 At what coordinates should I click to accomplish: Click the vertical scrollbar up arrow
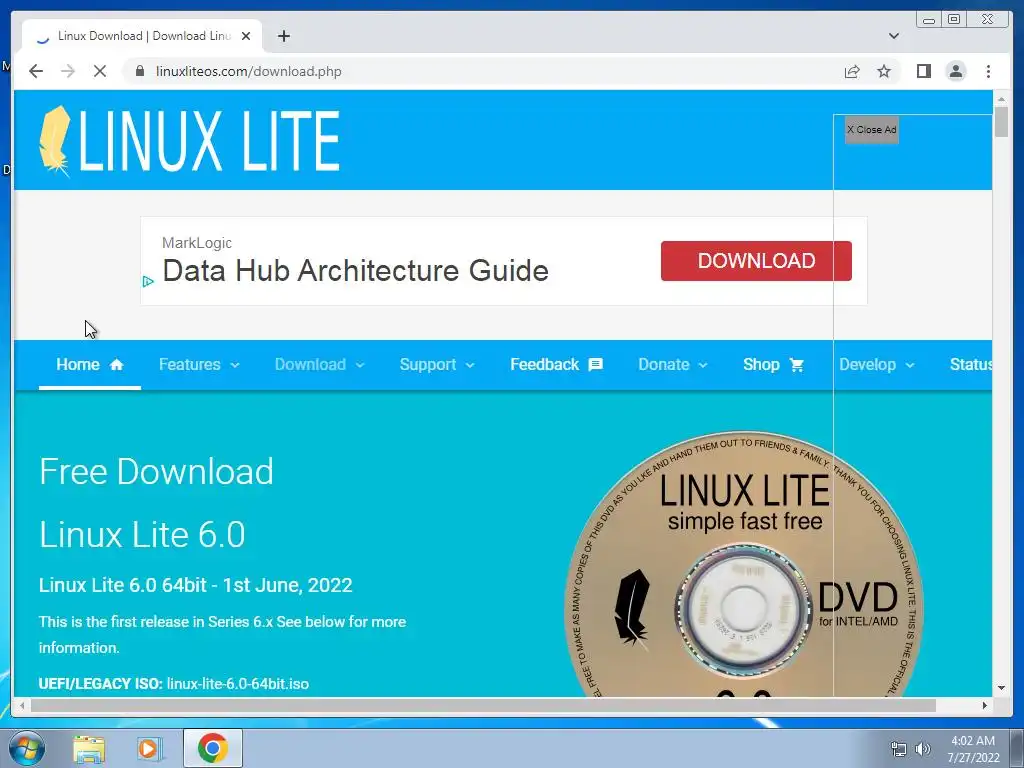point(1000,99)
